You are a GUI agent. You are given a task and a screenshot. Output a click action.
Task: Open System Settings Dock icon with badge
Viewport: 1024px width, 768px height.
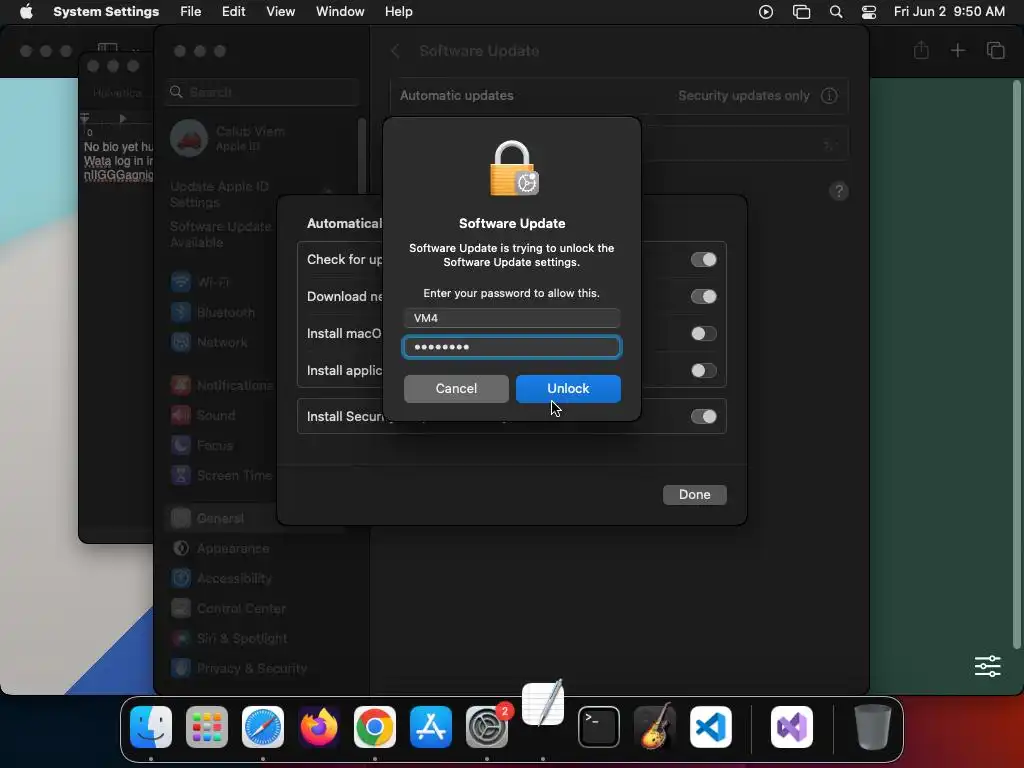[487, 727]
